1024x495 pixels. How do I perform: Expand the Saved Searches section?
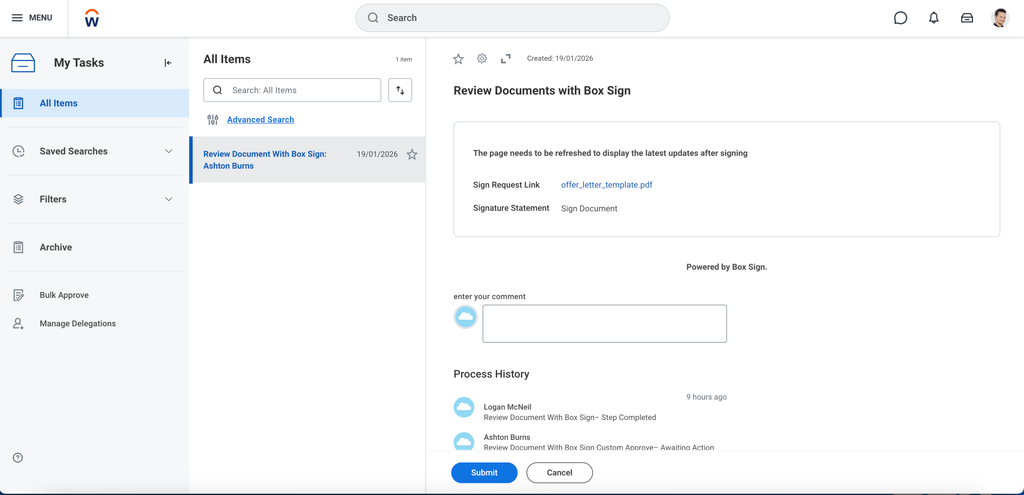click(168, 151)
